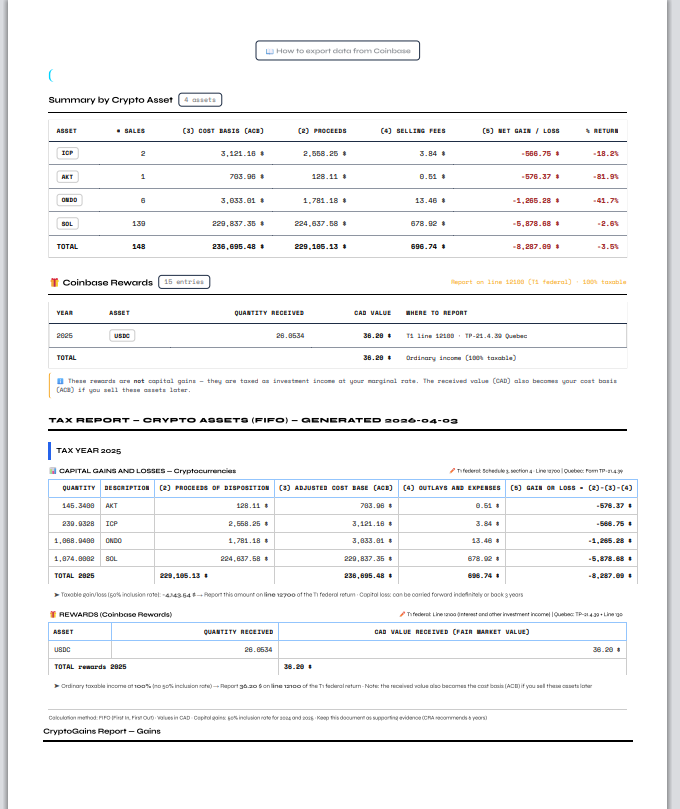Click the T1 line 12100 · TP-21.4.39 Quebec cell
Viewport: 680px width, 809px height.
coord(466,336)
